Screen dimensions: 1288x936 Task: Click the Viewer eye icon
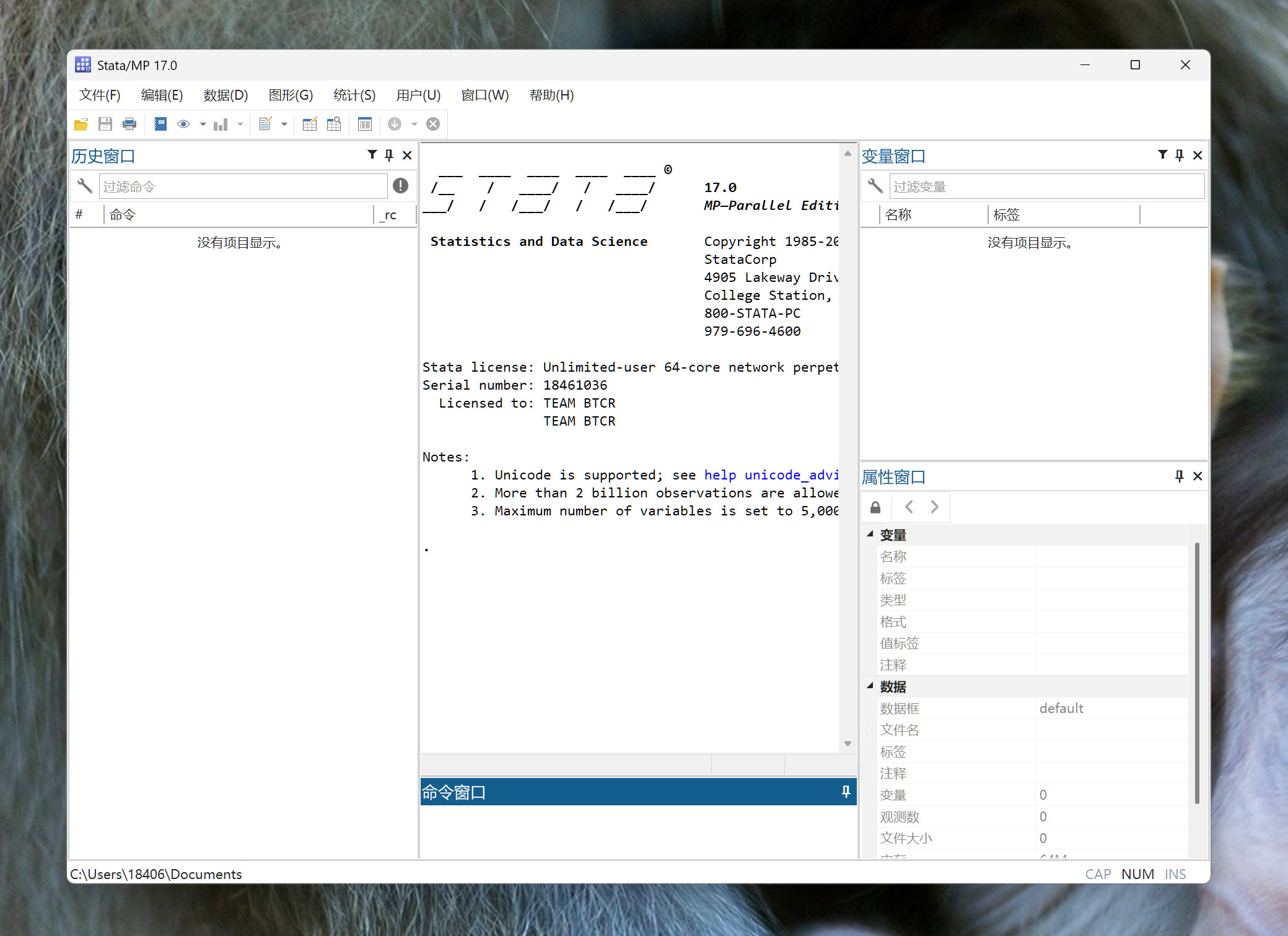[x=183, y=125]
